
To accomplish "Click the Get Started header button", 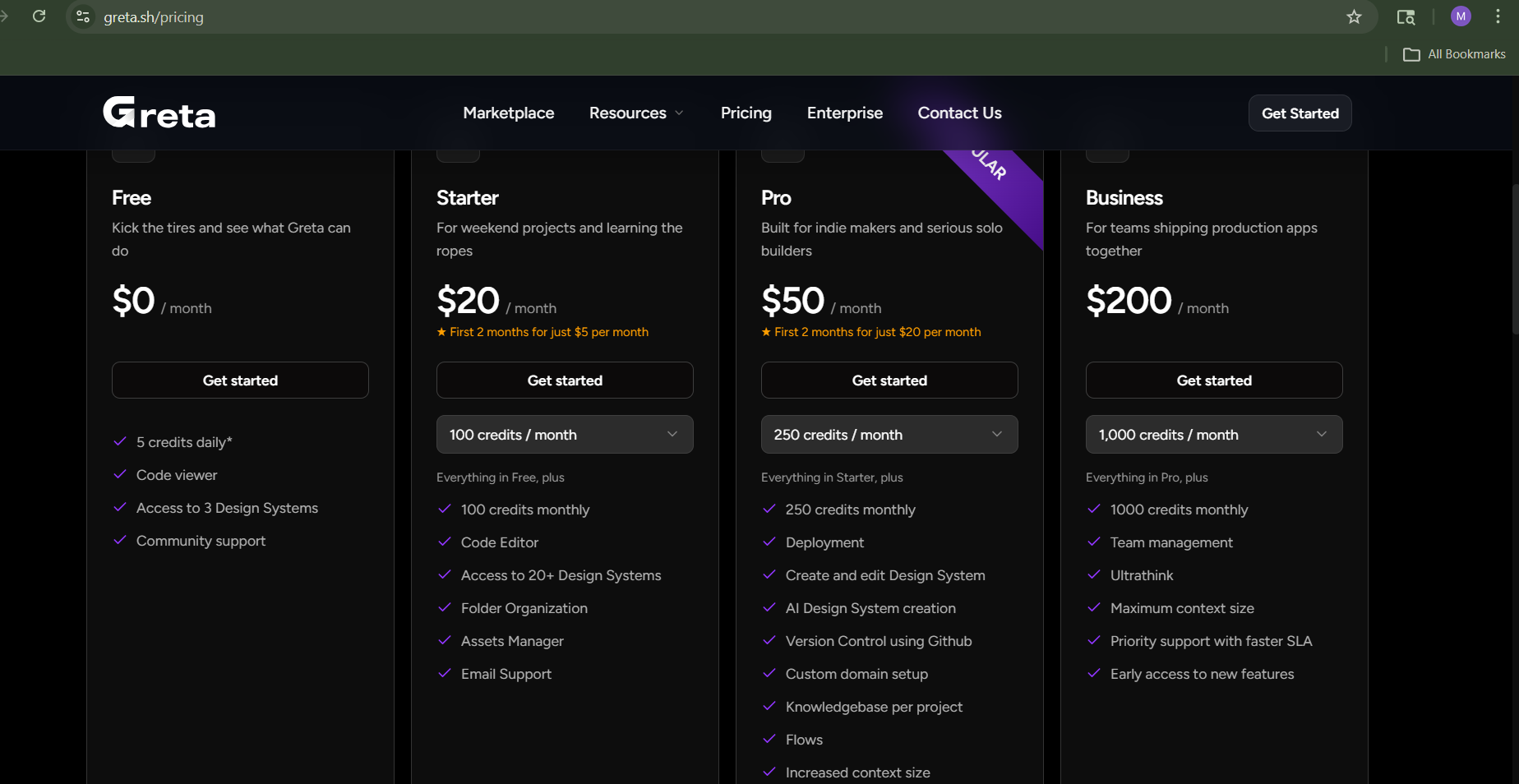I will [x=1300, y=113].
